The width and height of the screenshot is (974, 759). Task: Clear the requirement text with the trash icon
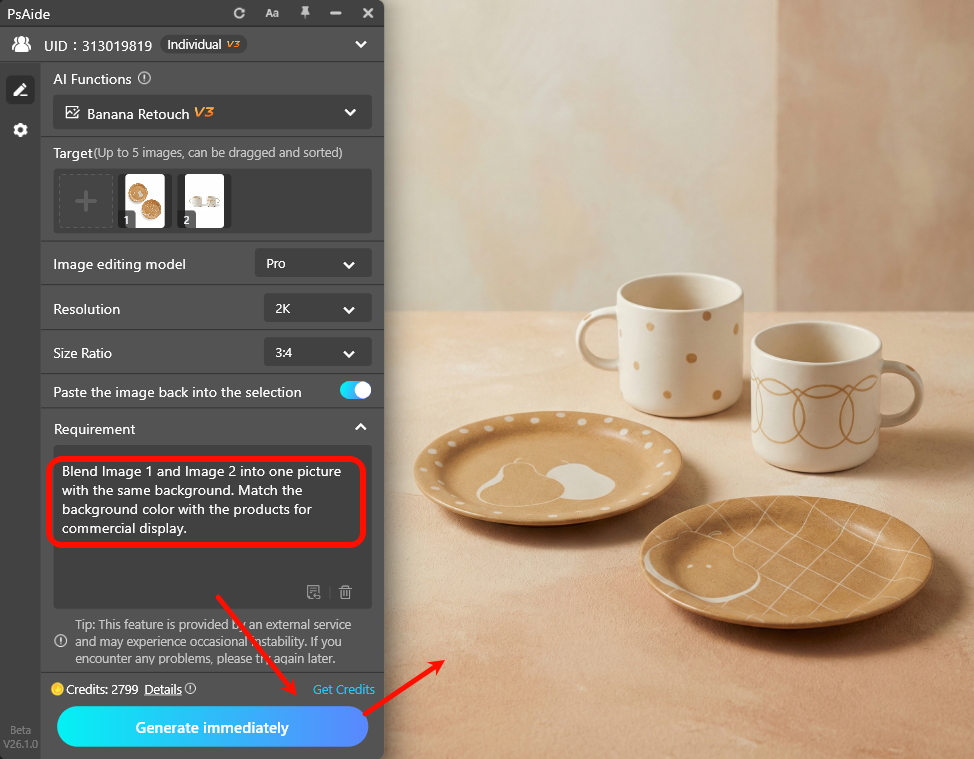pos(345,592)
